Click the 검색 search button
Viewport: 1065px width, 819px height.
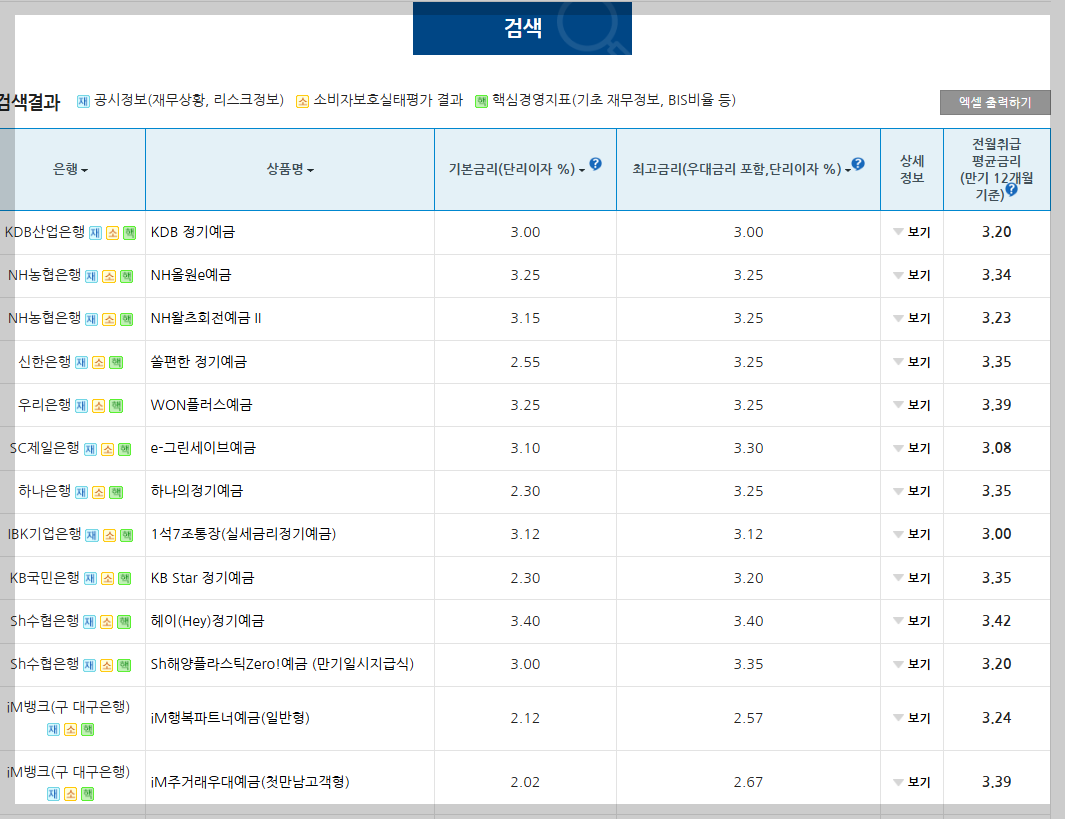pos(522,28)
